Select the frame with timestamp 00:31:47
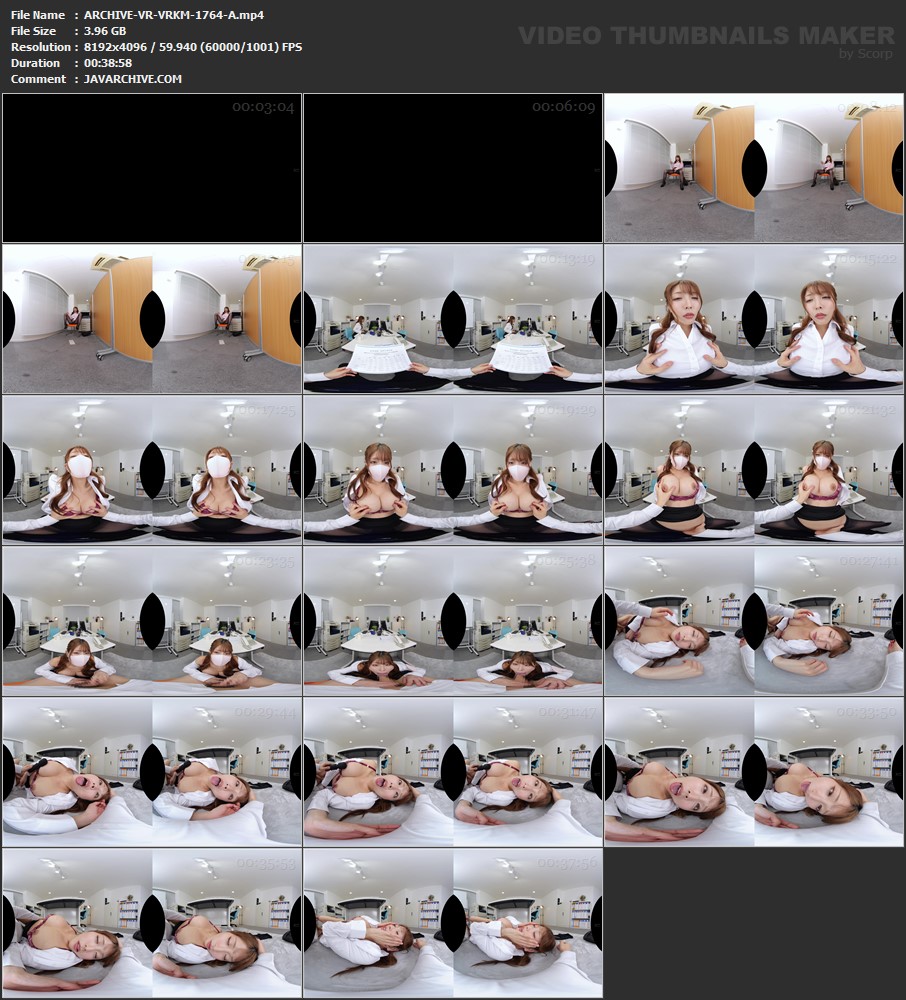This screenshot has height=1000, width=906. coord(453,772)
